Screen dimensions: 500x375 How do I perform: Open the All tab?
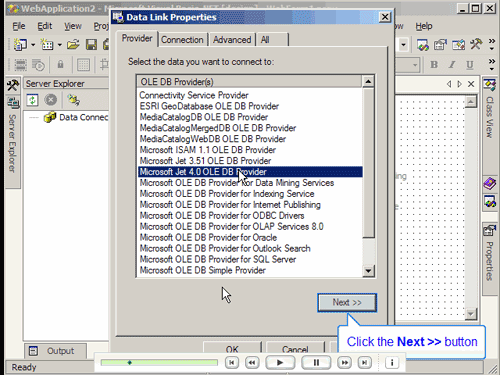(272, 40)
